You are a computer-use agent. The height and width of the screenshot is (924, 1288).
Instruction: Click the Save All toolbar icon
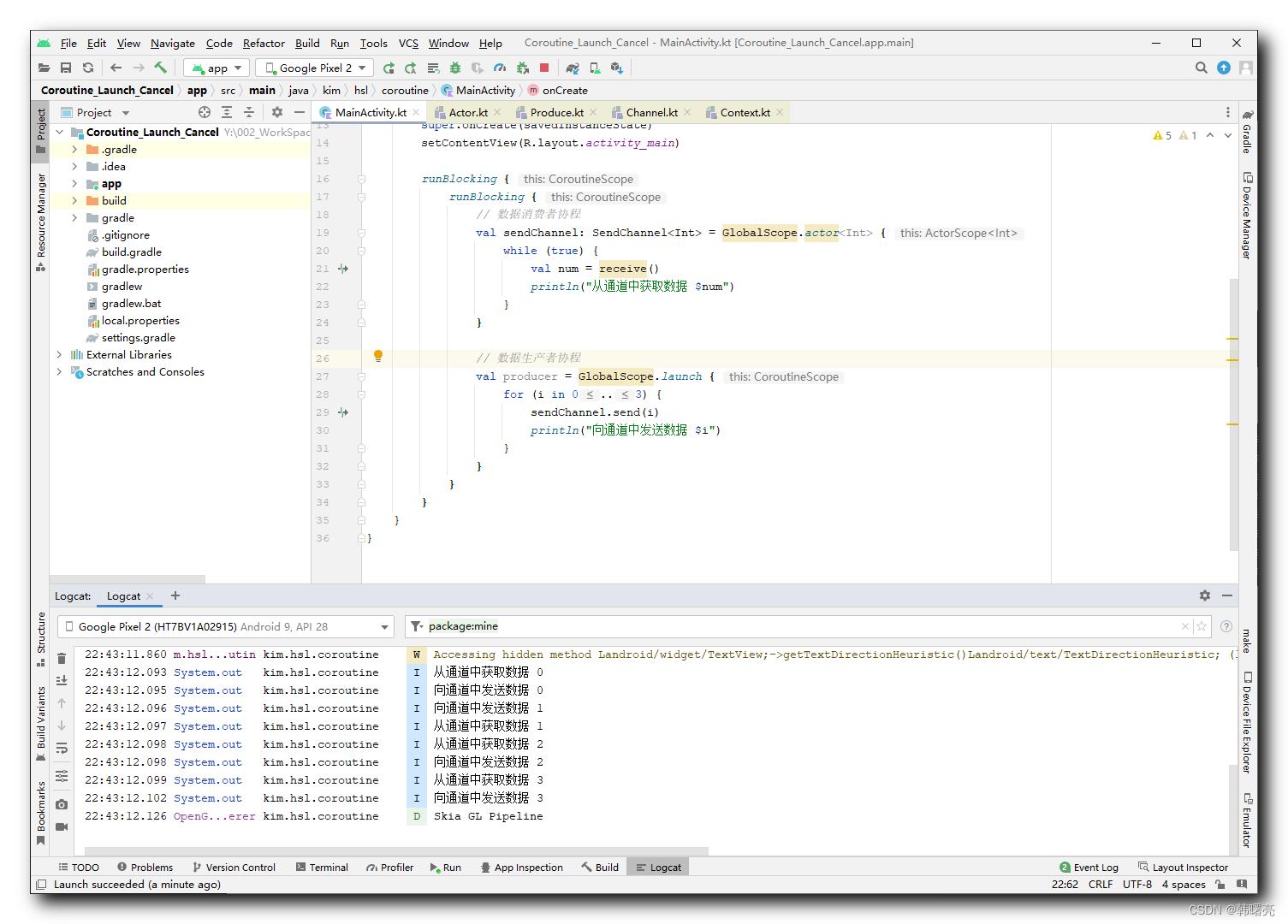tap(66, 68)
